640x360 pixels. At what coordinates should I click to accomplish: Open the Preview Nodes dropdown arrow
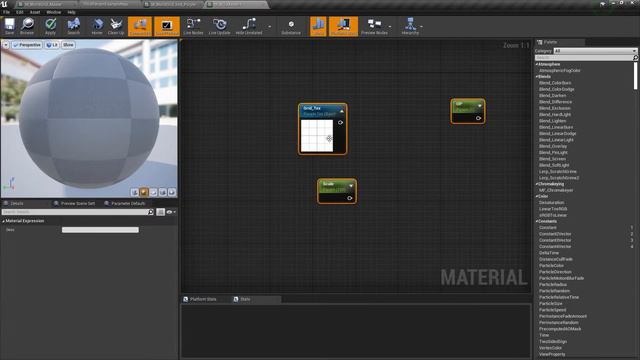[390, 27]
